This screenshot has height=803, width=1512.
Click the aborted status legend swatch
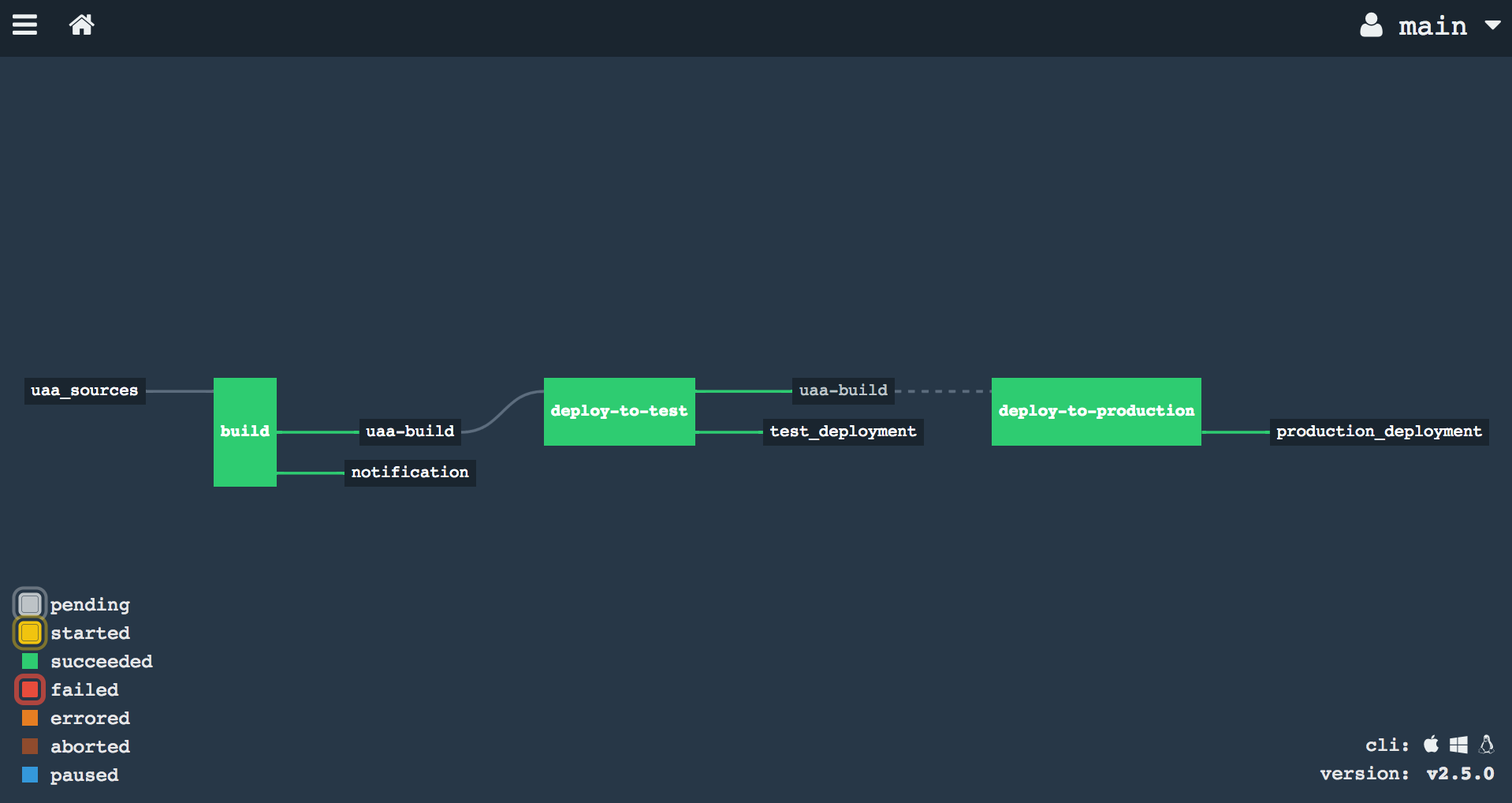click(x=30, y=746)
